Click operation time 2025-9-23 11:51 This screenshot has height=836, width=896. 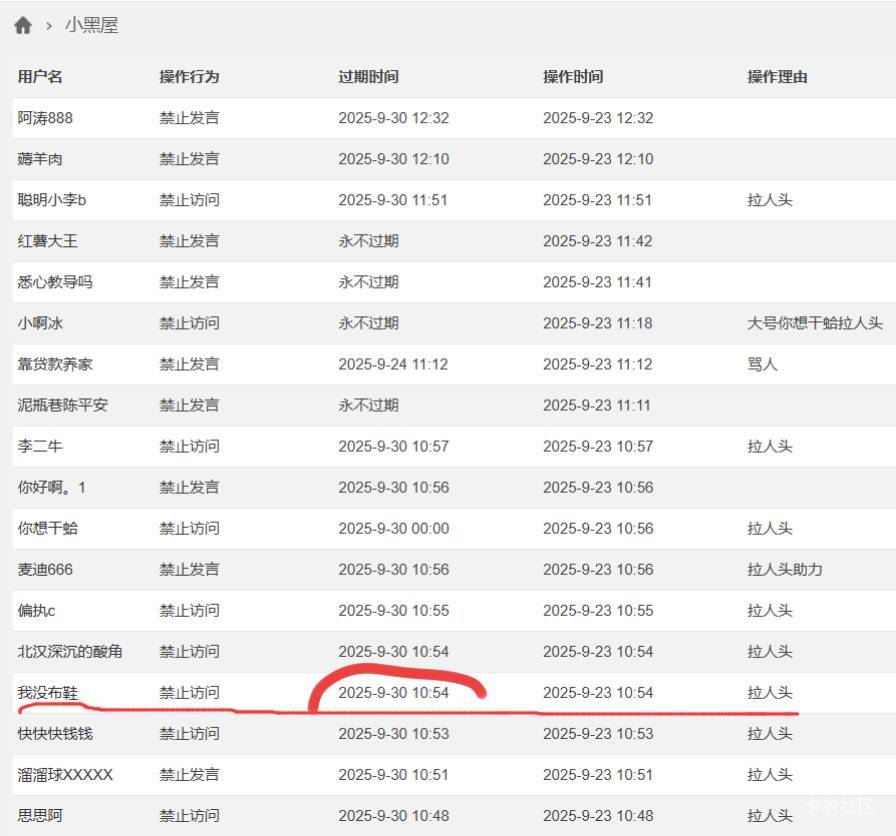(597, 200)
